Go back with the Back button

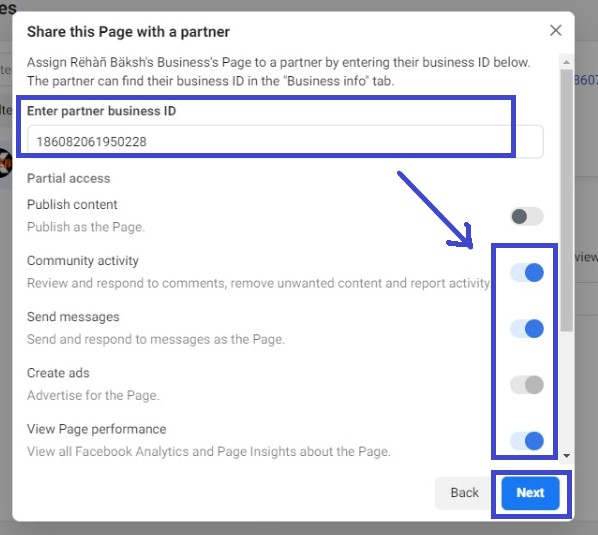coord(464,493)
